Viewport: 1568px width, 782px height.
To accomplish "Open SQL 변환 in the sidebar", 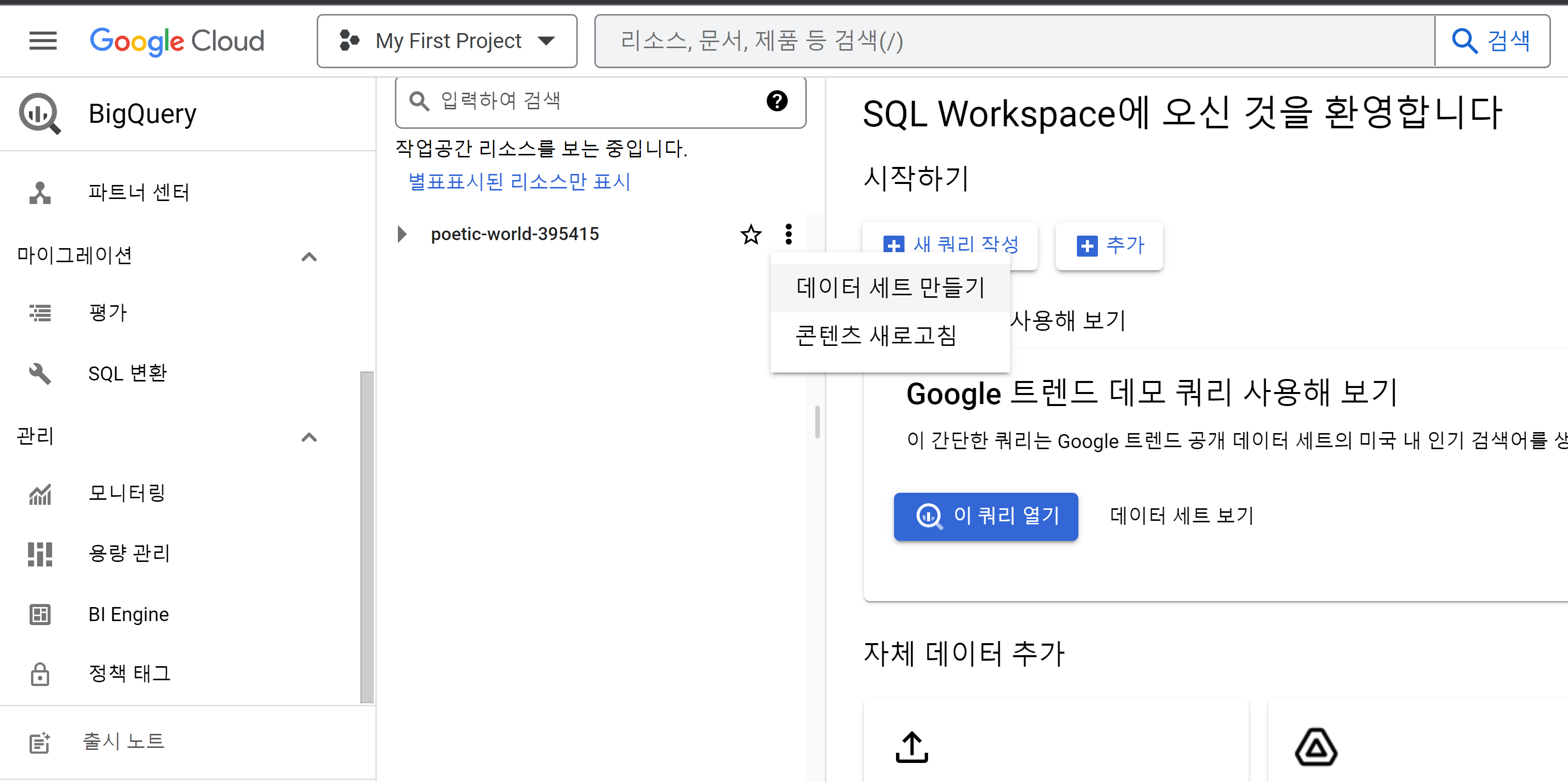I will (x=127, y=373).
